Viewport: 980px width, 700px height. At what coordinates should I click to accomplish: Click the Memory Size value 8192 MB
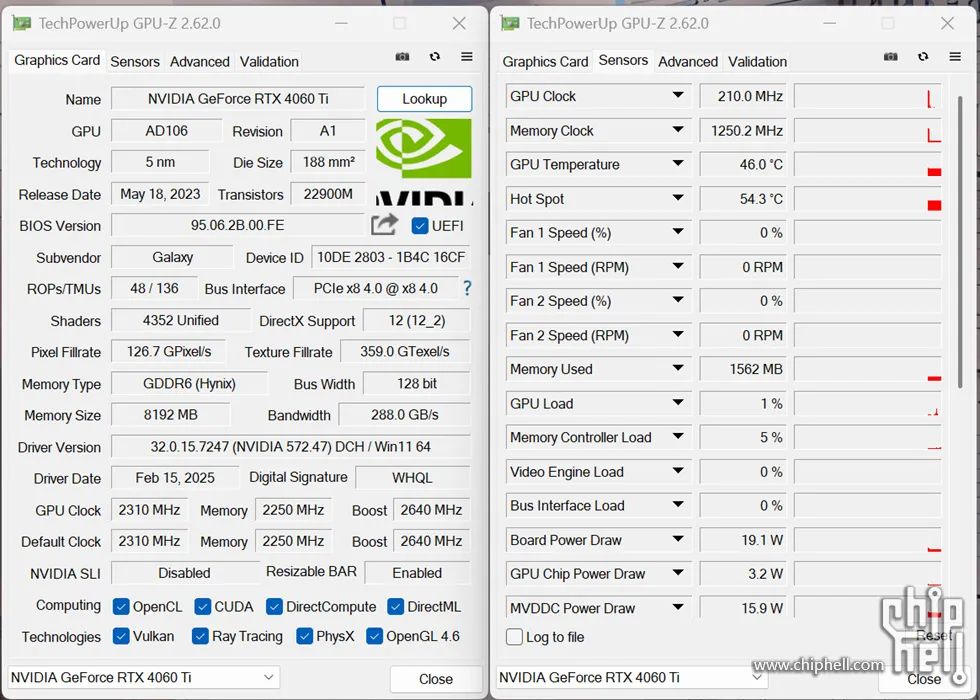coord(171,415)
